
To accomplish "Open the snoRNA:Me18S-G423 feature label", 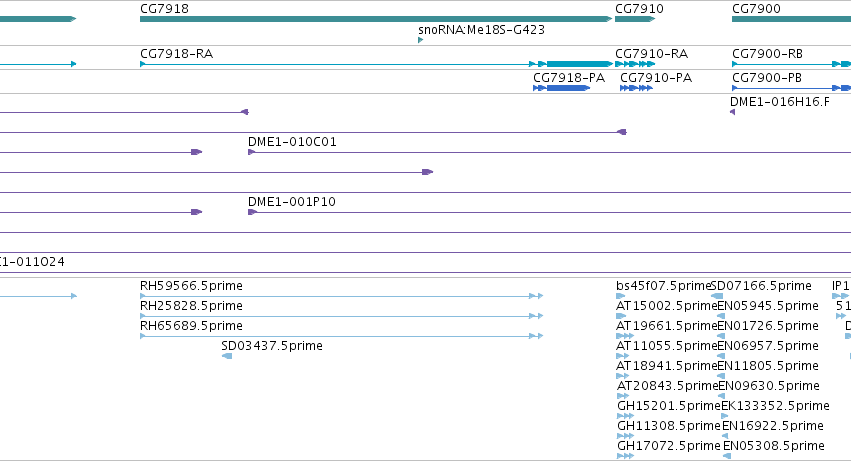I will 481,30.
